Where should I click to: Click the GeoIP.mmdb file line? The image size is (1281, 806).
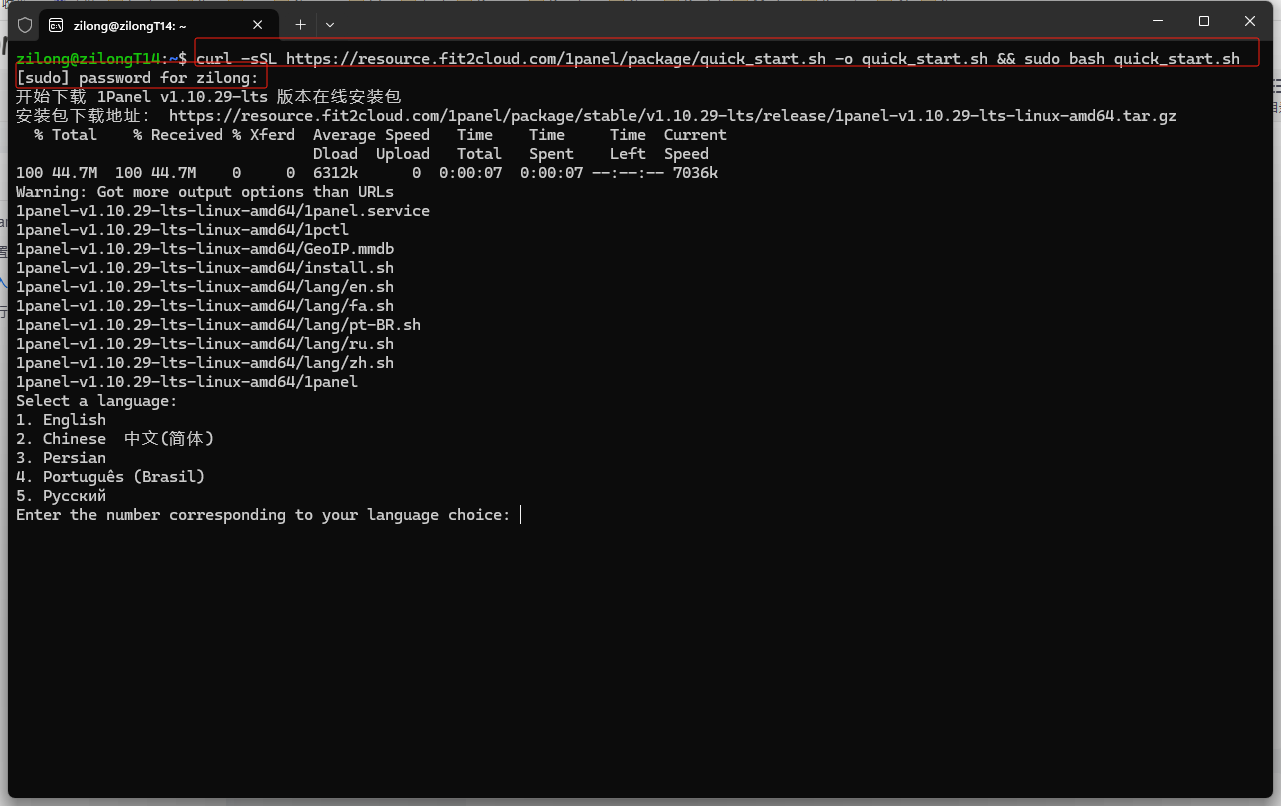pyautogui.click(x=205, y=249)
